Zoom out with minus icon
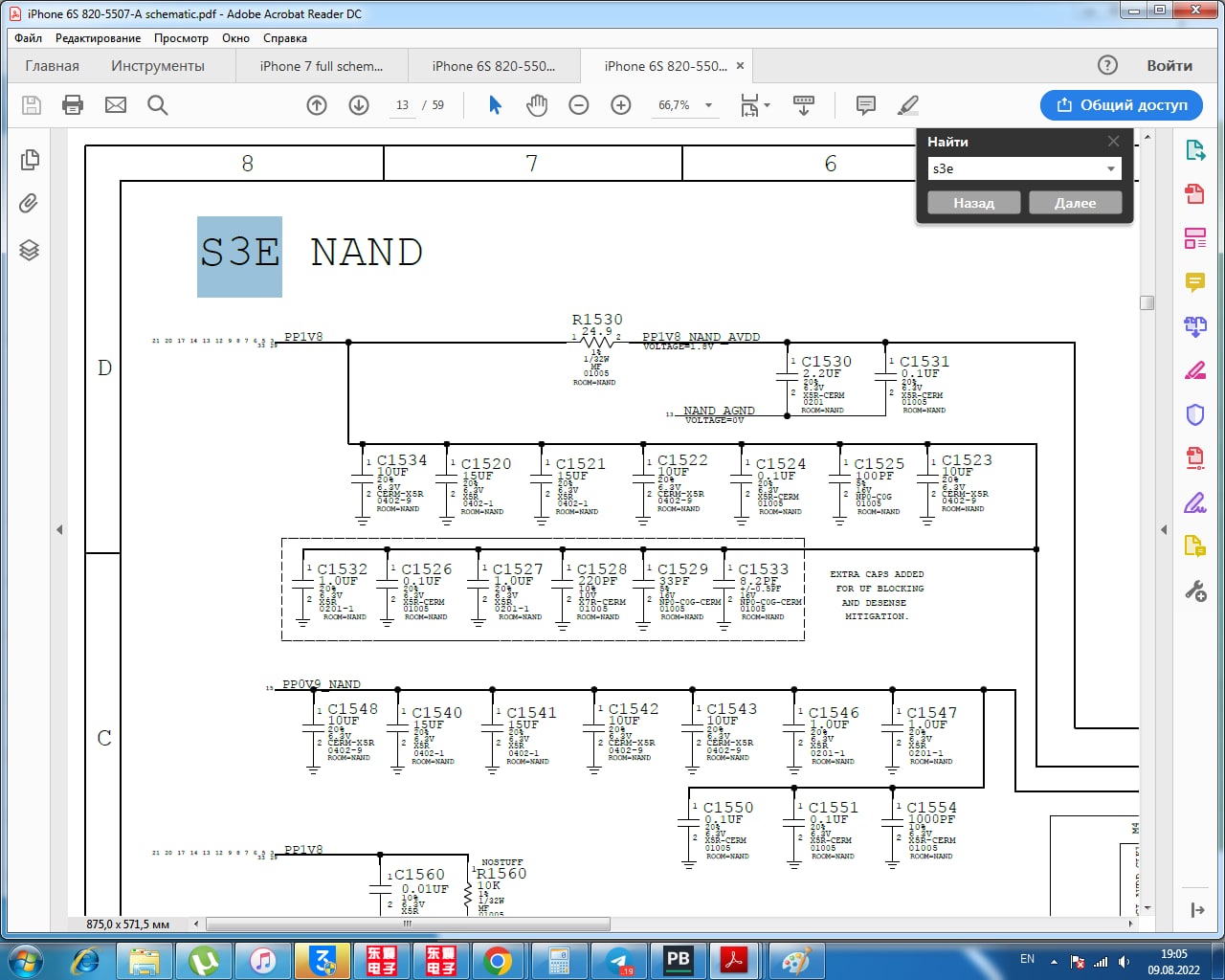The width and height of the screenshot is (1225, 980). [x=579, y=105]
